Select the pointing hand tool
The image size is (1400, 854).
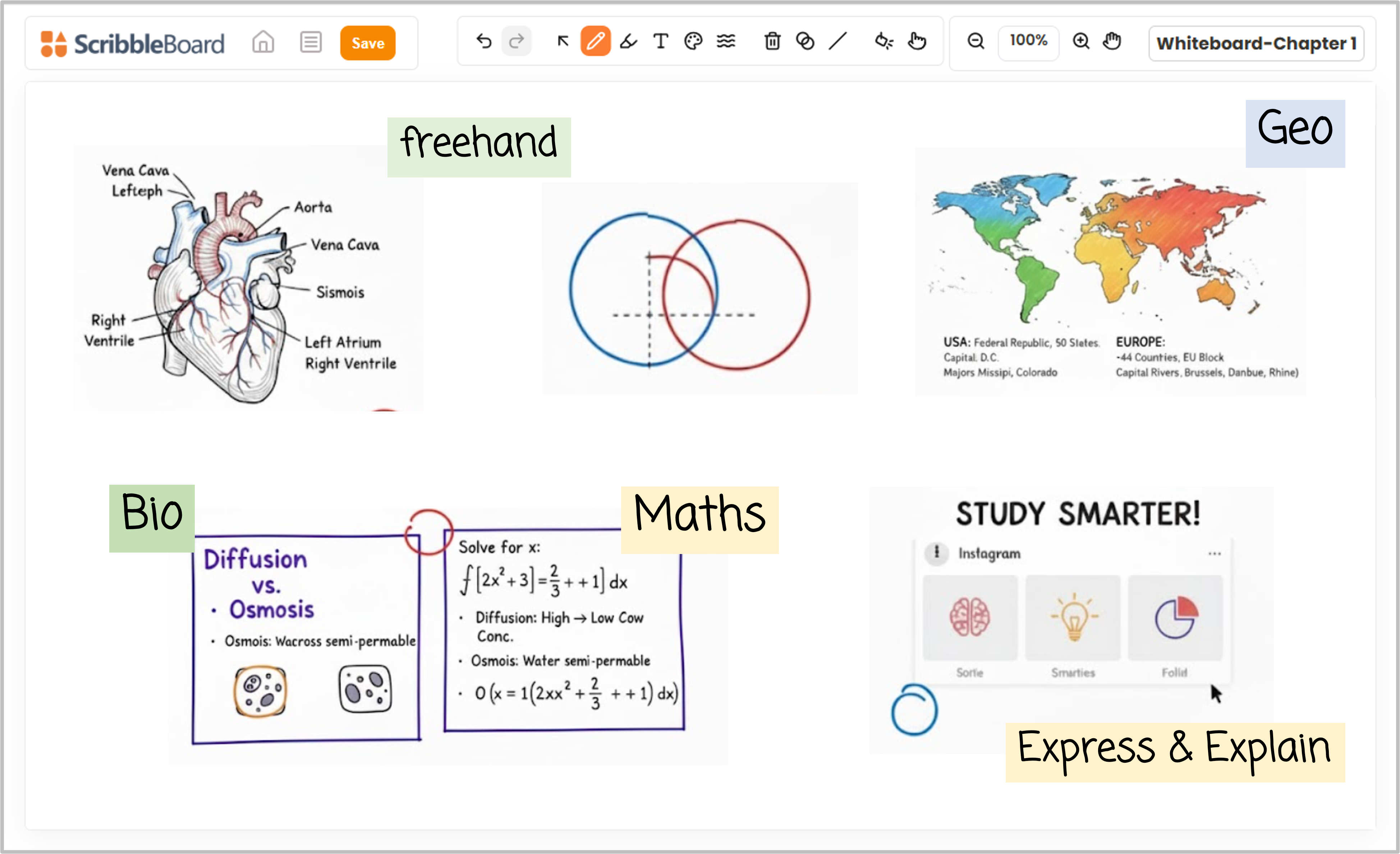(x=917, y=41)
